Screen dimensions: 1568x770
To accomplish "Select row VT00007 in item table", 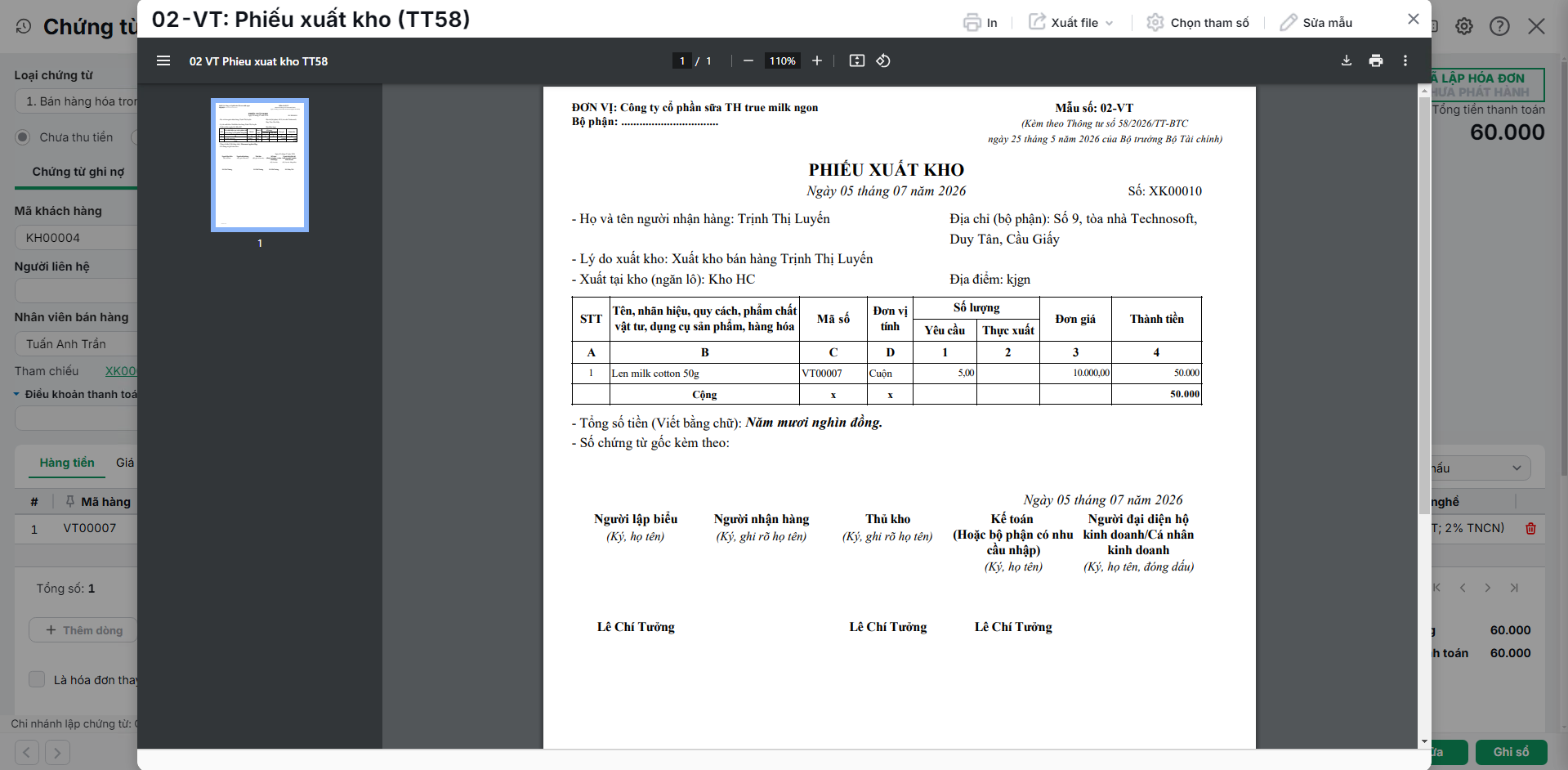I will (x=76, y=528).
